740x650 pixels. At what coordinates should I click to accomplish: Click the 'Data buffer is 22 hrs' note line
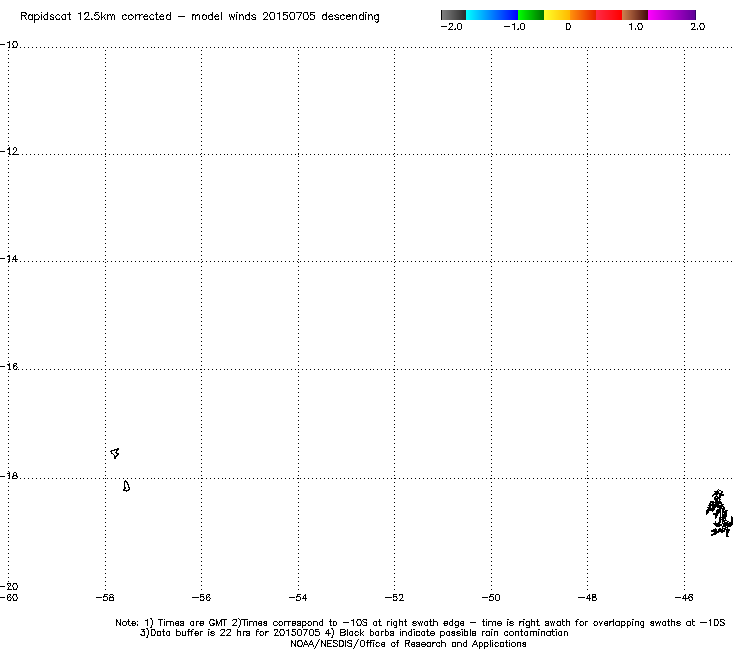[354, 633]
